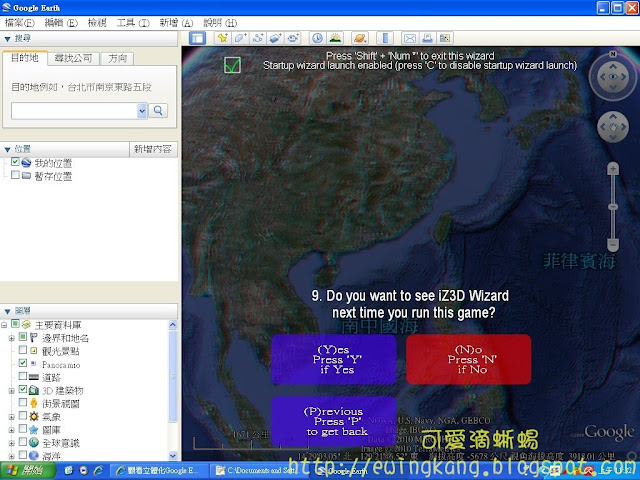The height and width of the screenshot is (480, 640).
Task: Open the 檔案 menu
Action: tap(20, 23)
